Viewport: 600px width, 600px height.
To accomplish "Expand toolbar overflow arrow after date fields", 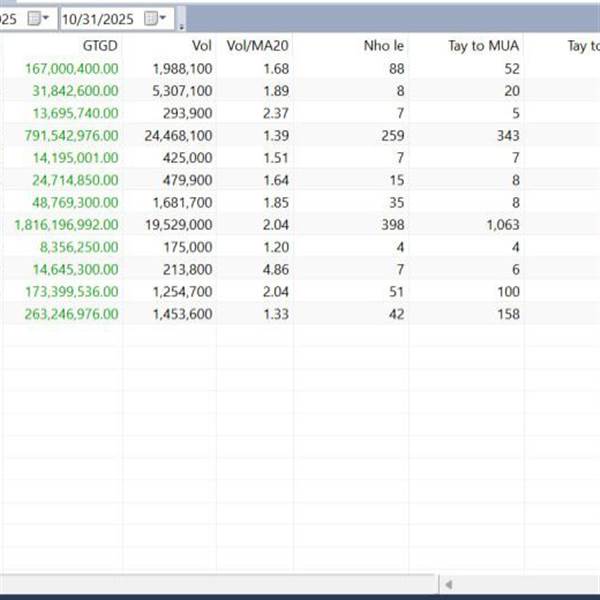I will pos(181,22).
